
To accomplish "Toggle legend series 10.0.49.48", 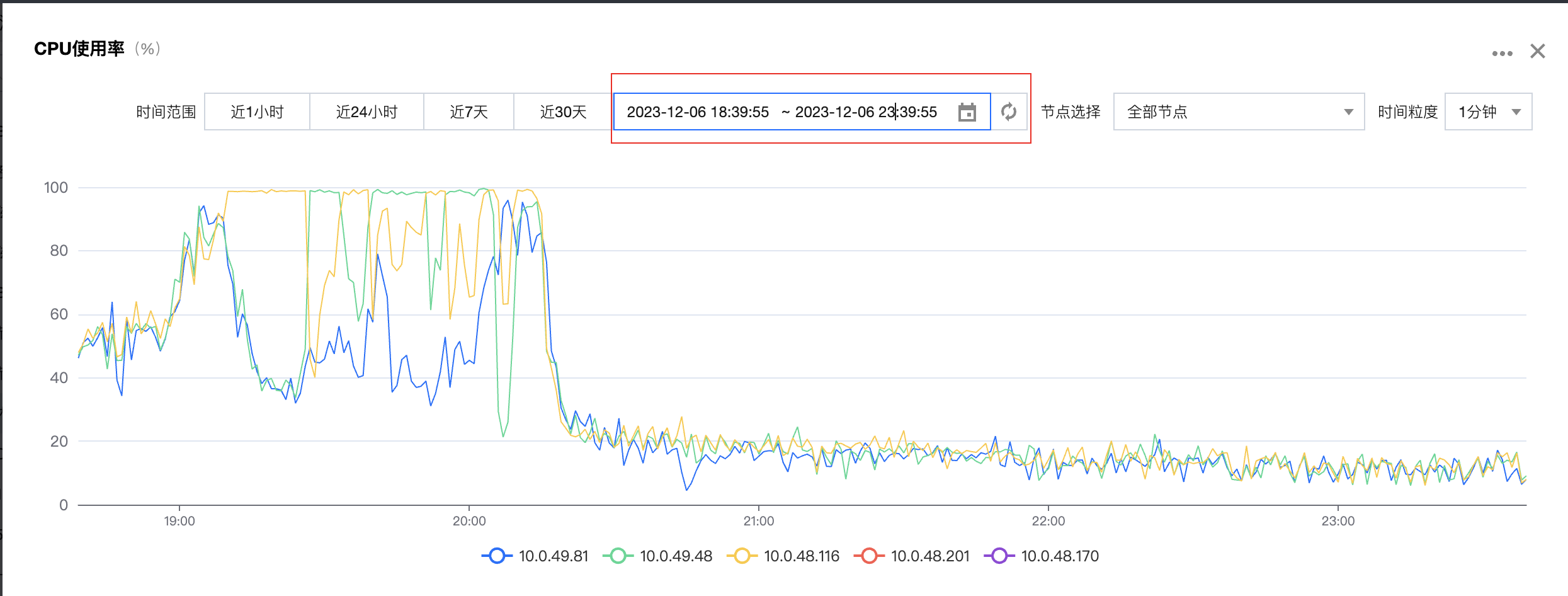I will coord(657,556).
